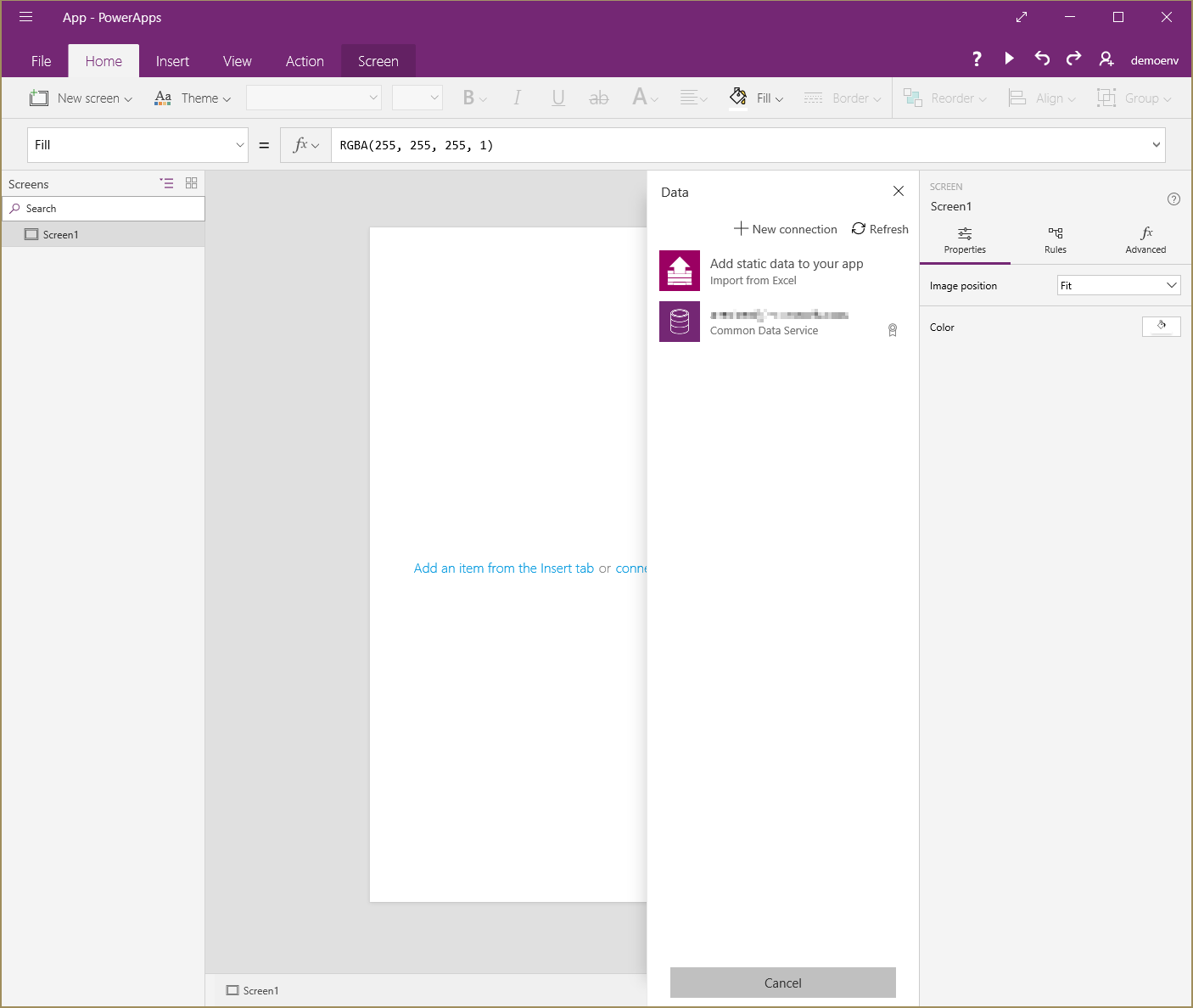This screenshot has width=1193, height=1008.
Task: Click the account user icon
Action: (1106, 59)
